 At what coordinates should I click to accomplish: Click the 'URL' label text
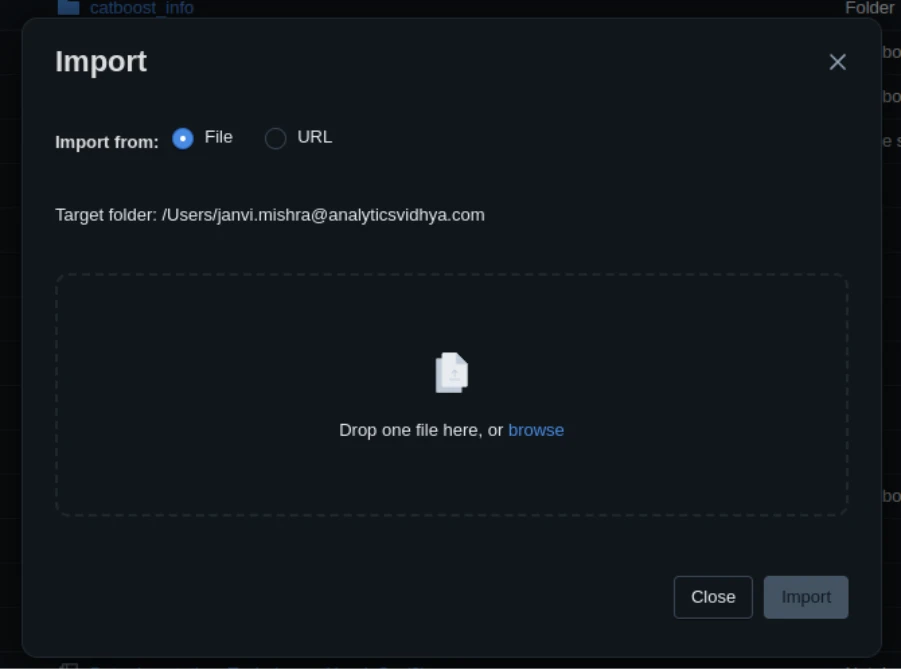(x=314, y=137)
